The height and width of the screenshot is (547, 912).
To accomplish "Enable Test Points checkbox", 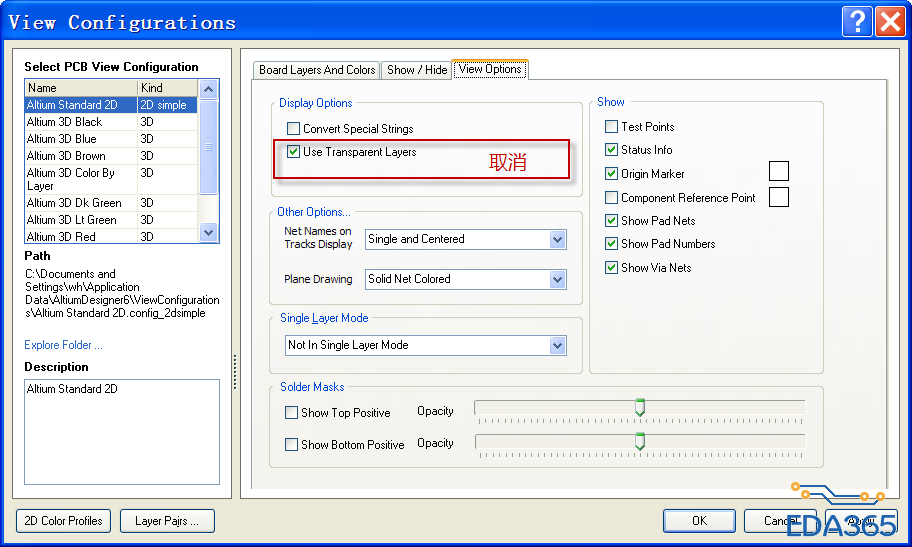I will coord(611,126).
